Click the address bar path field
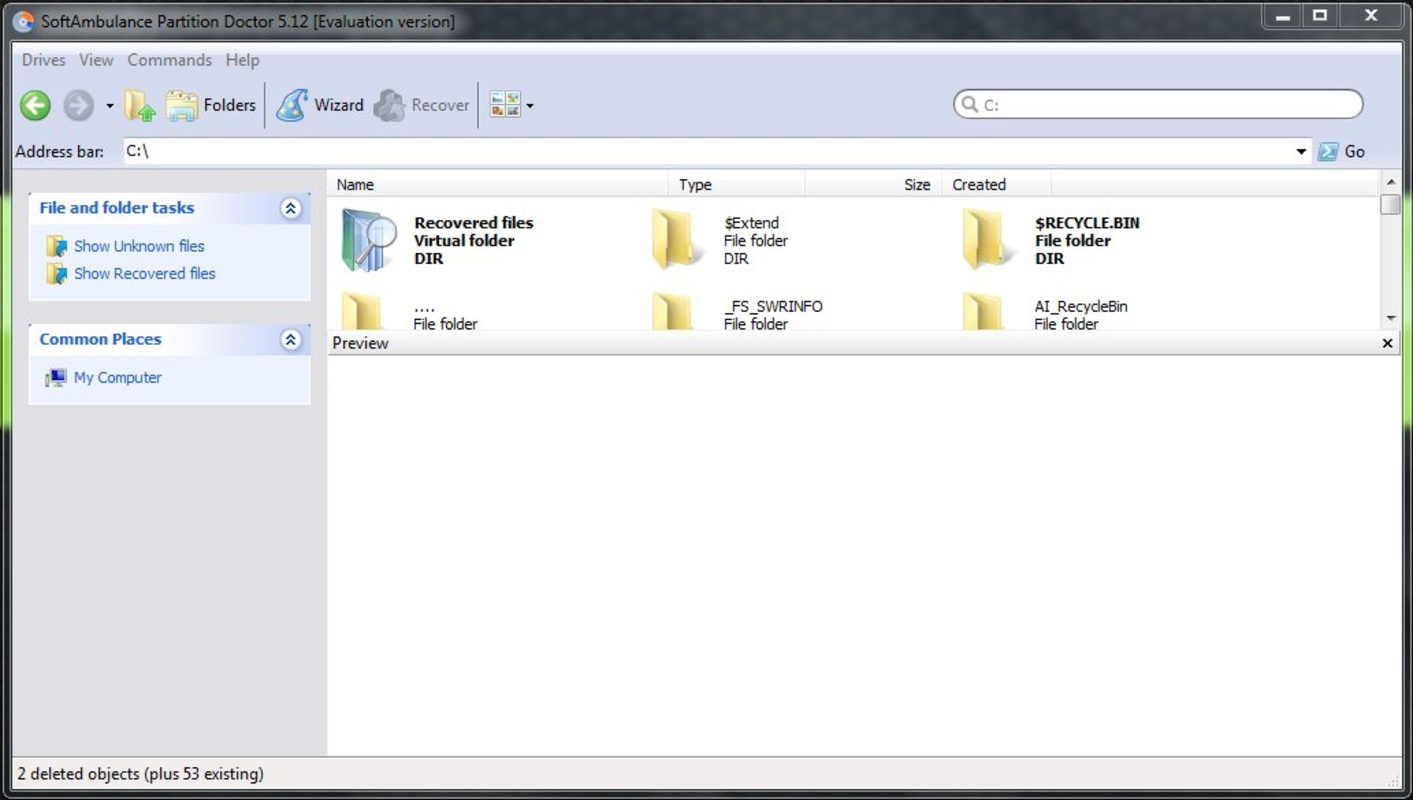Image resolution: width=1413 pixels, height=800 pixels. [x=709, y=151]
